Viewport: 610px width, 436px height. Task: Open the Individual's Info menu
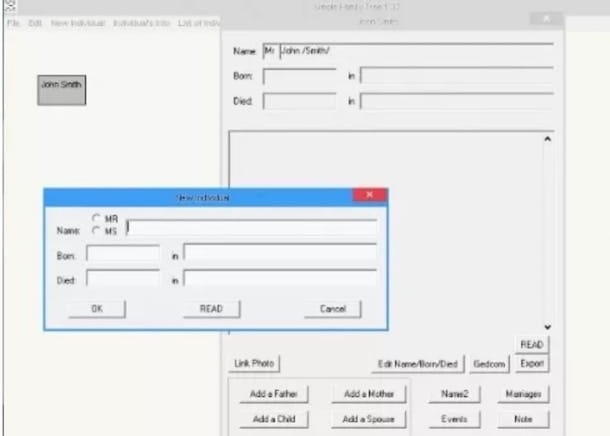click(140, 21)
